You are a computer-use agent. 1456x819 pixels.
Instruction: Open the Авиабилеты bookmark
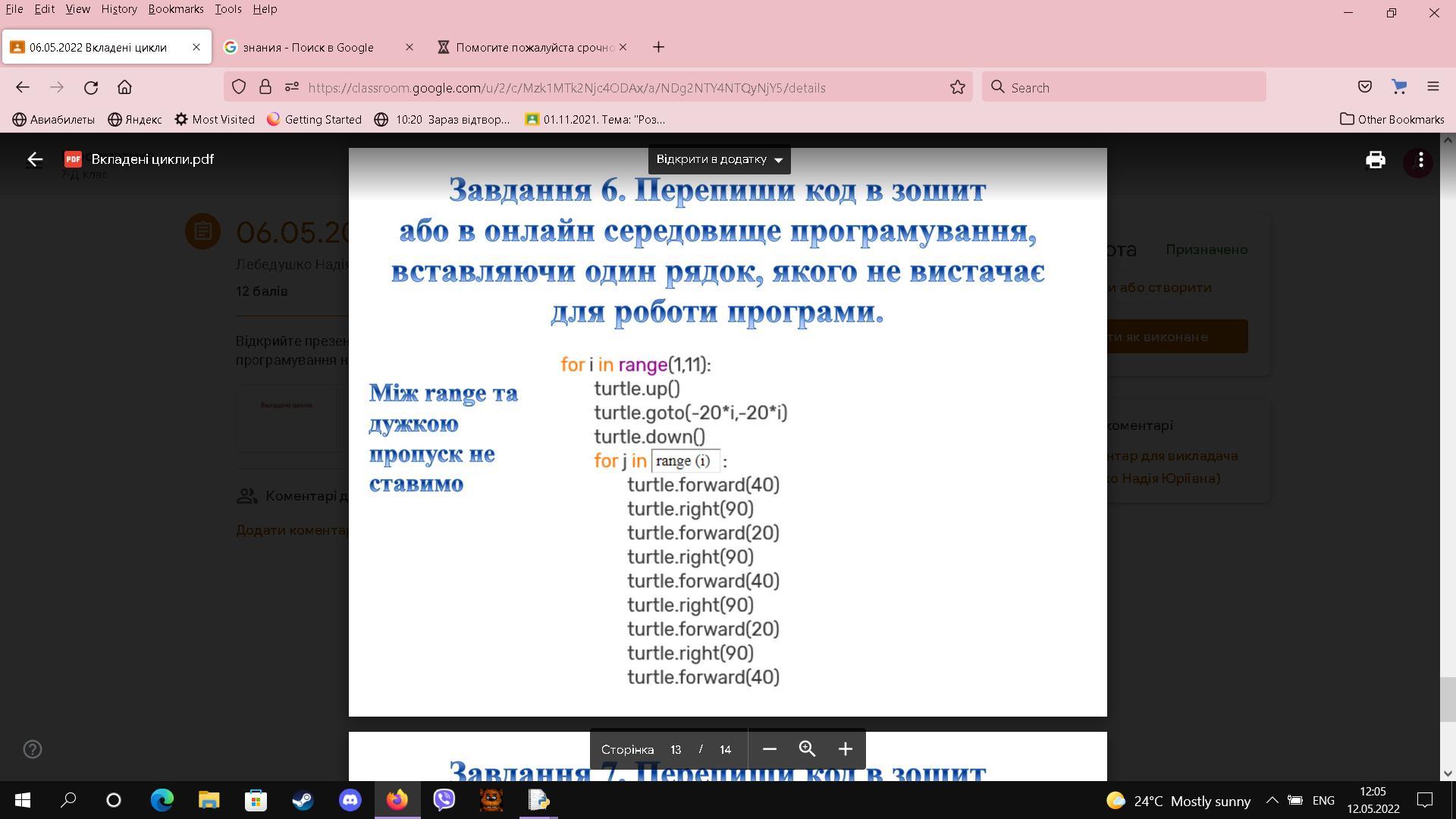pyautogui.click(x=53, y=119)
